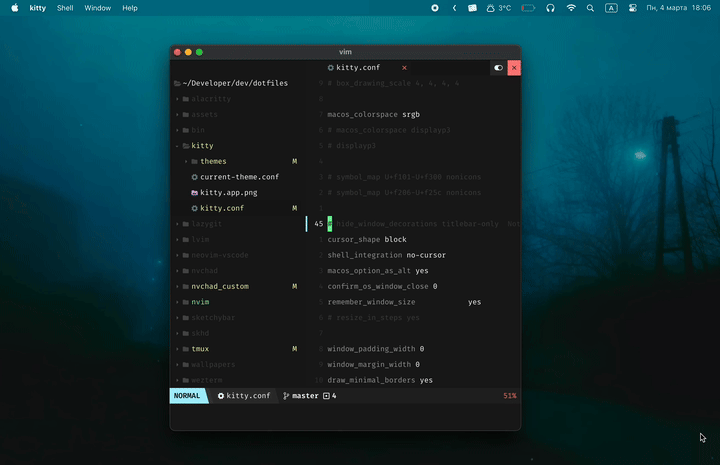720x465 pixels.
Task: Click the wallpapers folder icon
Action: click(186, 364)
